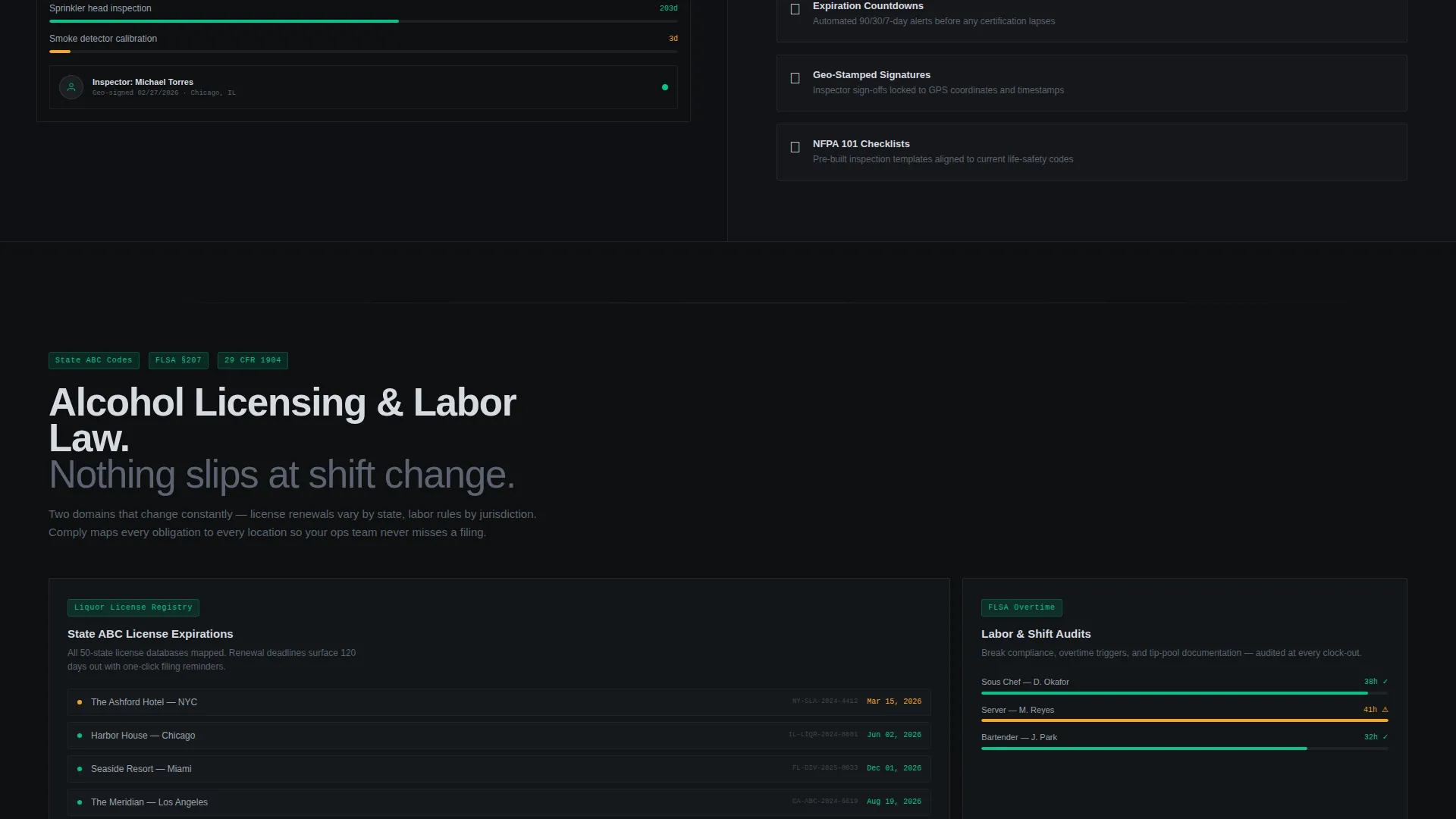Screen dimensions: 1456x819
Task: Open the NFPA 101 Checklists feature card
Action: tap(1091, 152)
